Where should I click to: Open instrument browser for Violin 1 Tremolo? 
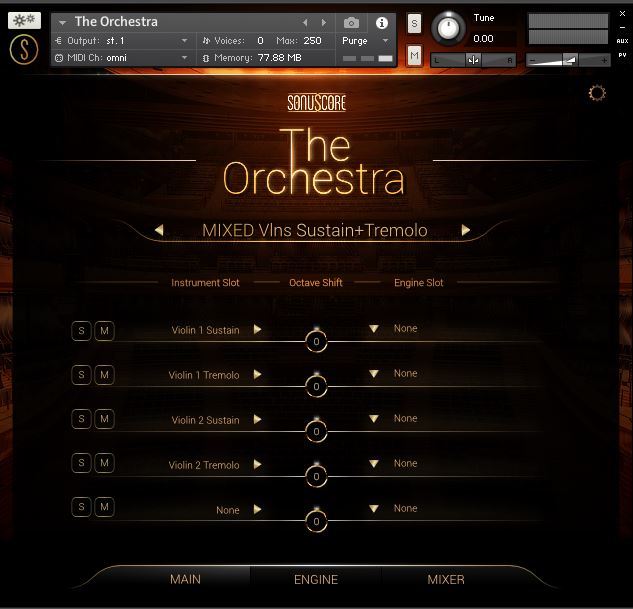(257, 375)
